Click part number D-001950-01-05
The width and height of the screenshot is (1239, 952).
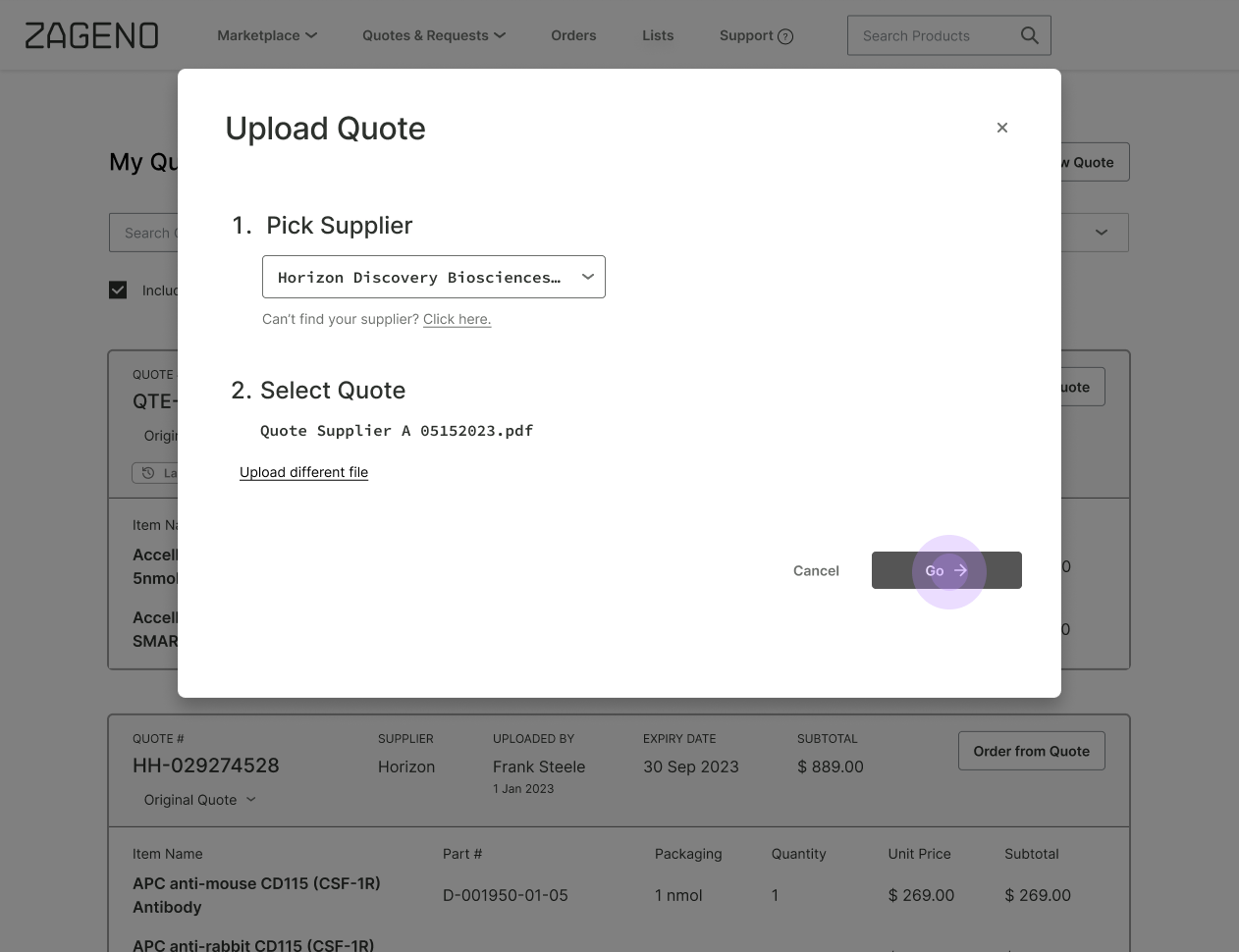click(506, 895)
